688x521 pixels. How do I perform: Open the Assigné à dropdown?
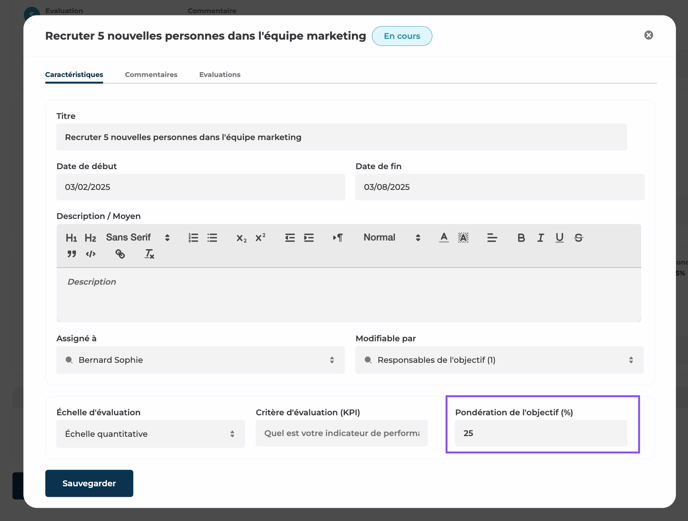tap(200, 360)
